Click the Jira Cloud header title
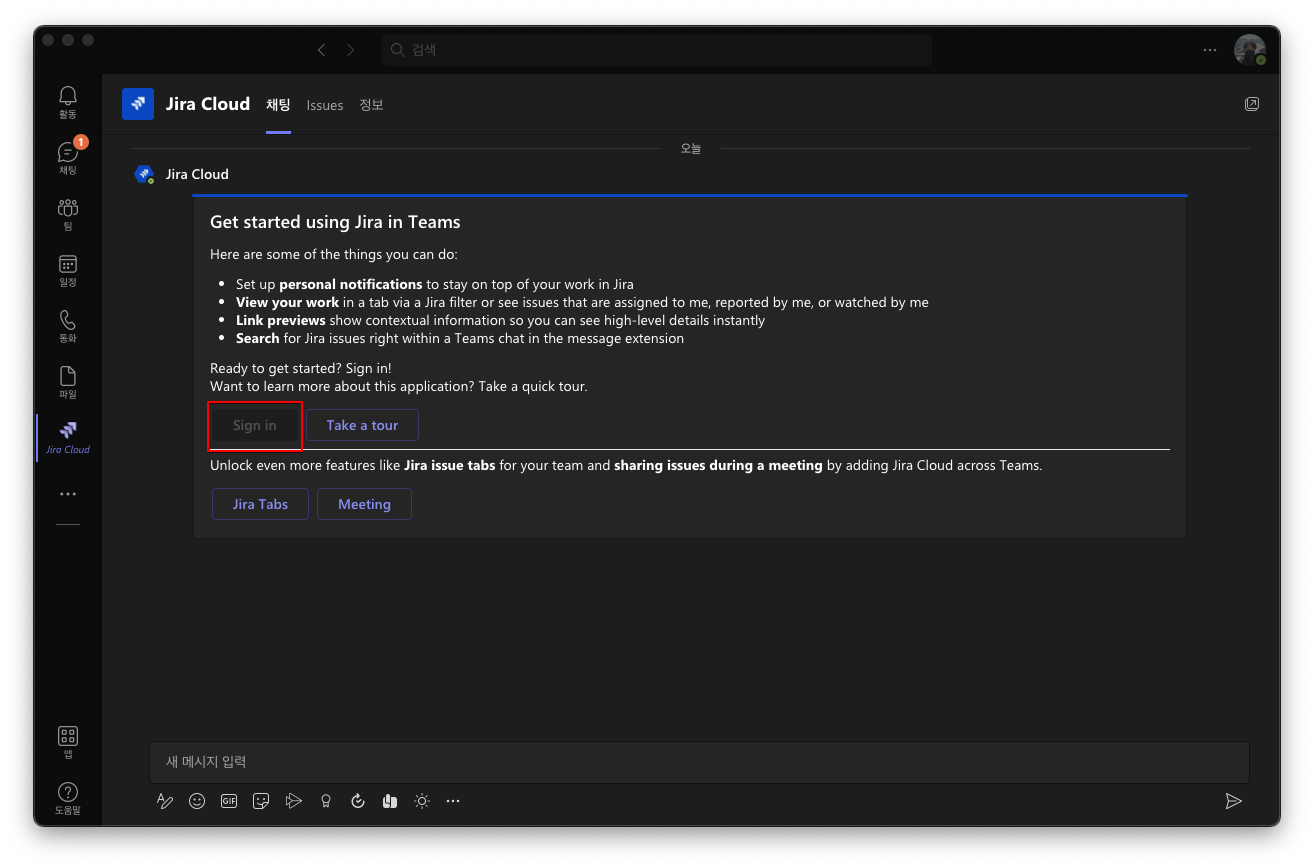The height and width of the screenshot is (868, 1314). 208,104
